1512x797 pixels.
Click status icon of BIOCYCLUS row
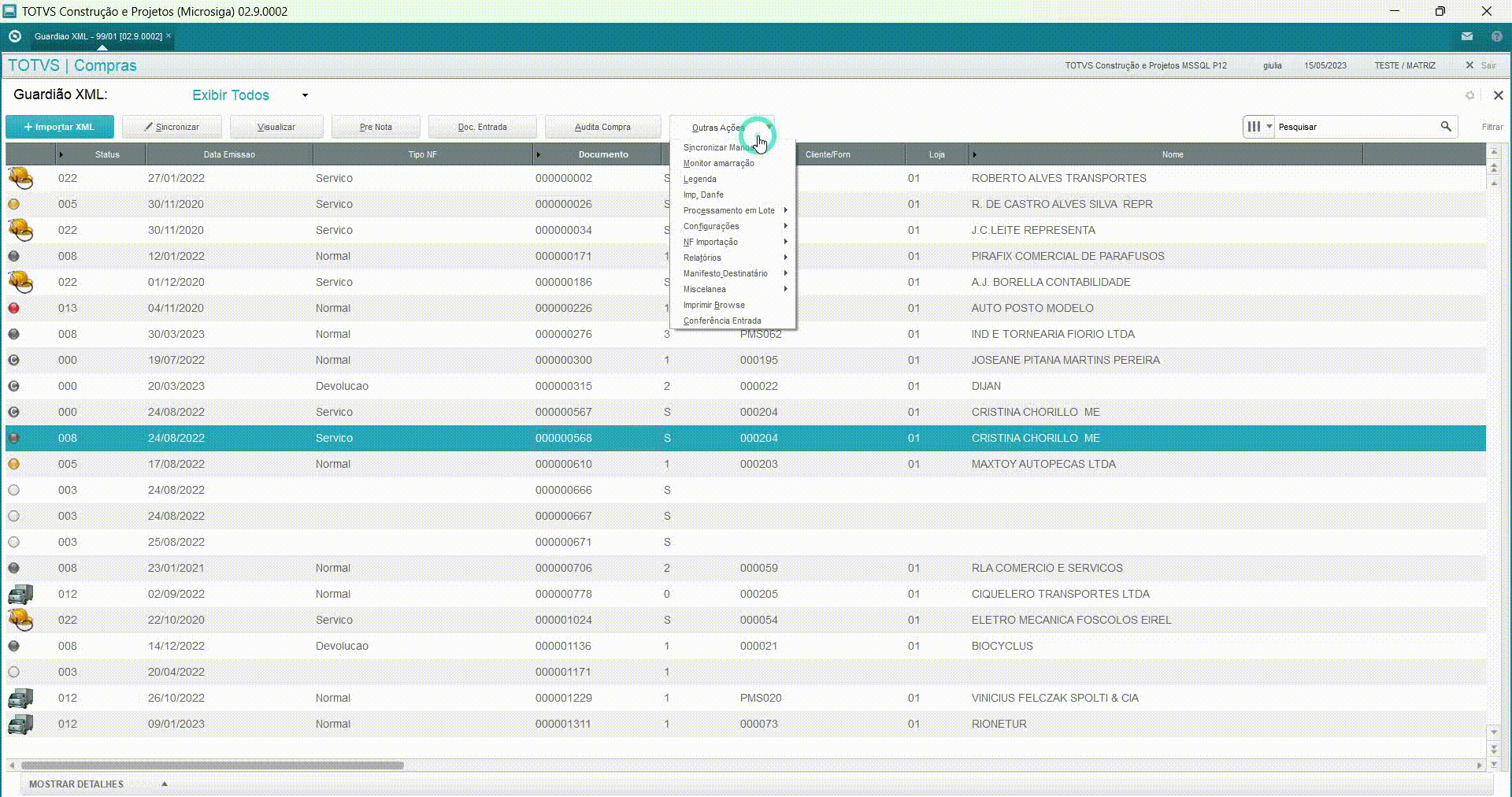[x=13, y=646]
